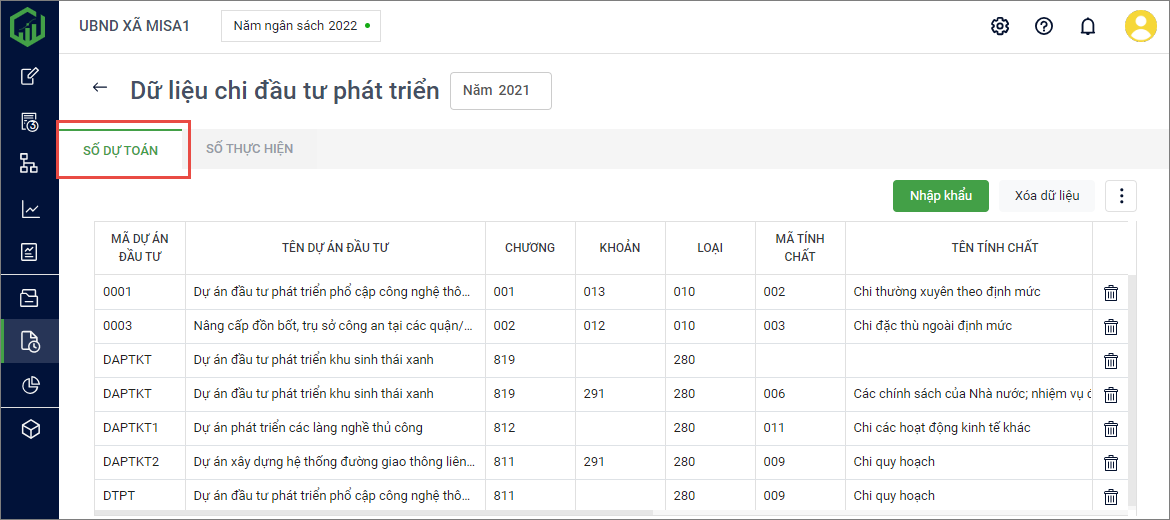Delete the row for project 0001
This screenshot has width=1170, height=520.
1110,293
